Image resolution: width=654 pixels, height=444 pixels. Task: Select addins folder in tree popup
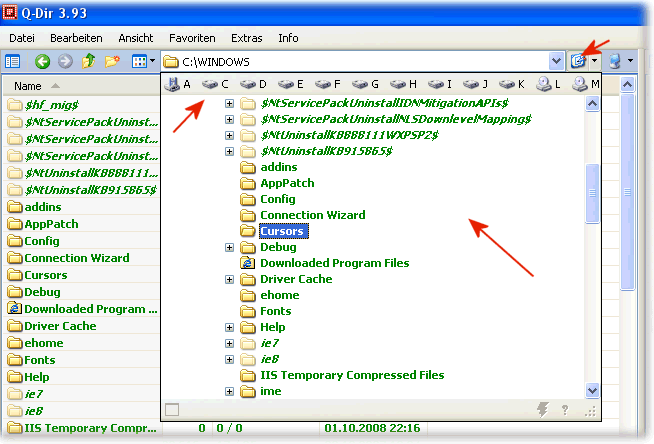pos(279,167)
